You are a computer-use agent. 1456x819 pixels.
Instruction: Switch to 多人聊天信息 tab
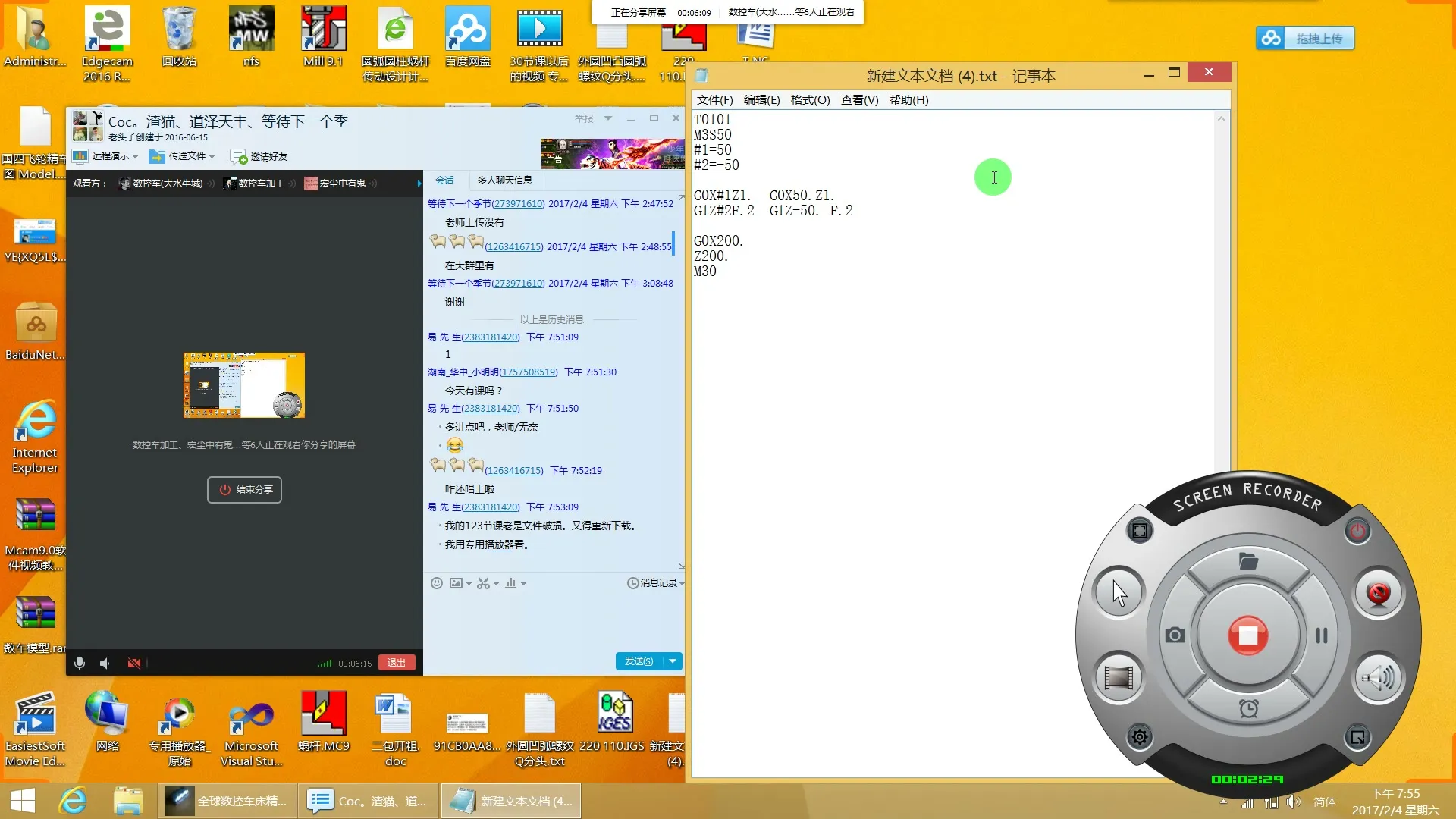tap(504, 180)
